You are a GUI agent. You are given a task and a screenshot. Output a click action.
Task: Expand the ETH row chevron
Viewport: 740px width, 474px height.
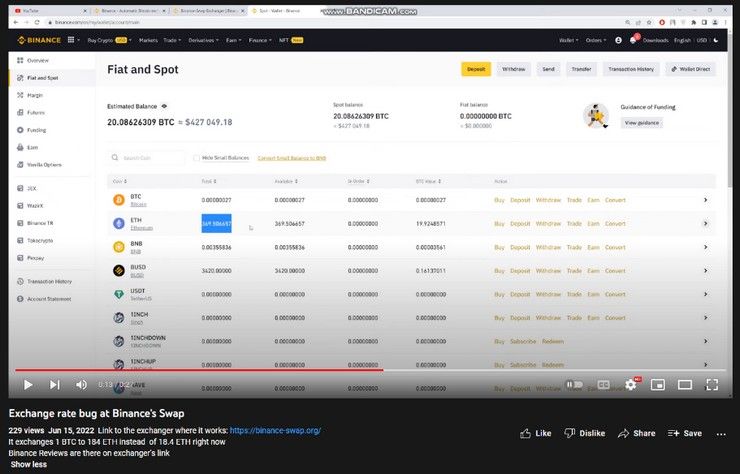[706, 223]
